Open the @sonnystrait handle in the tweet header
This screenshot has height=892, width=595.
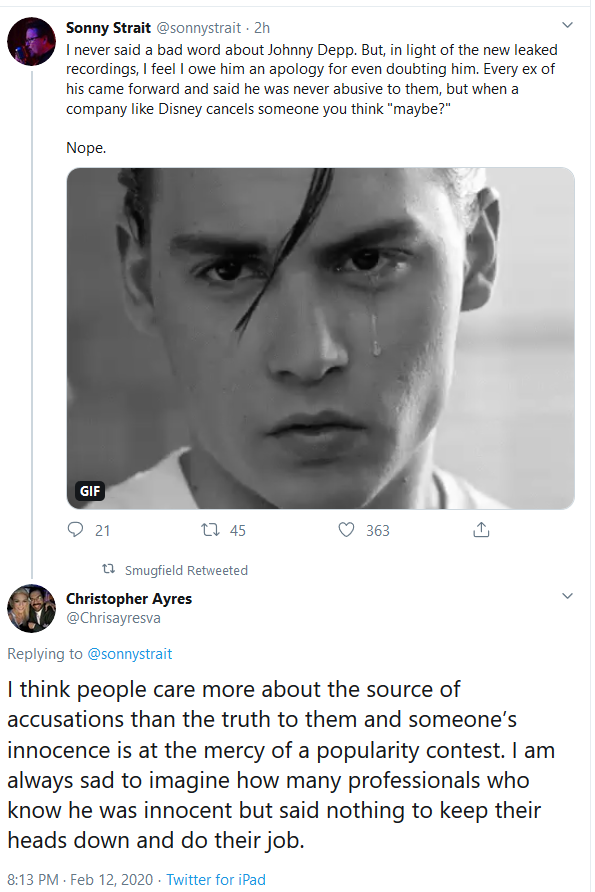click(x=199, y=28)
